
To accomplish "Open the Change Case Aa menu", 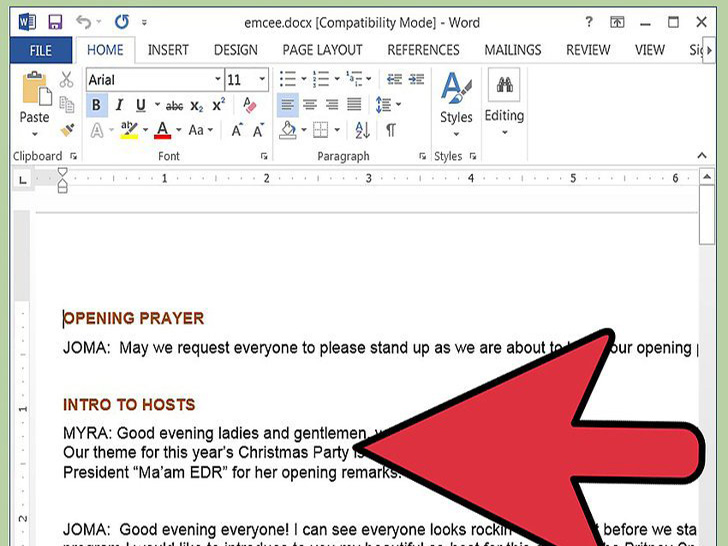I will 200,130.
